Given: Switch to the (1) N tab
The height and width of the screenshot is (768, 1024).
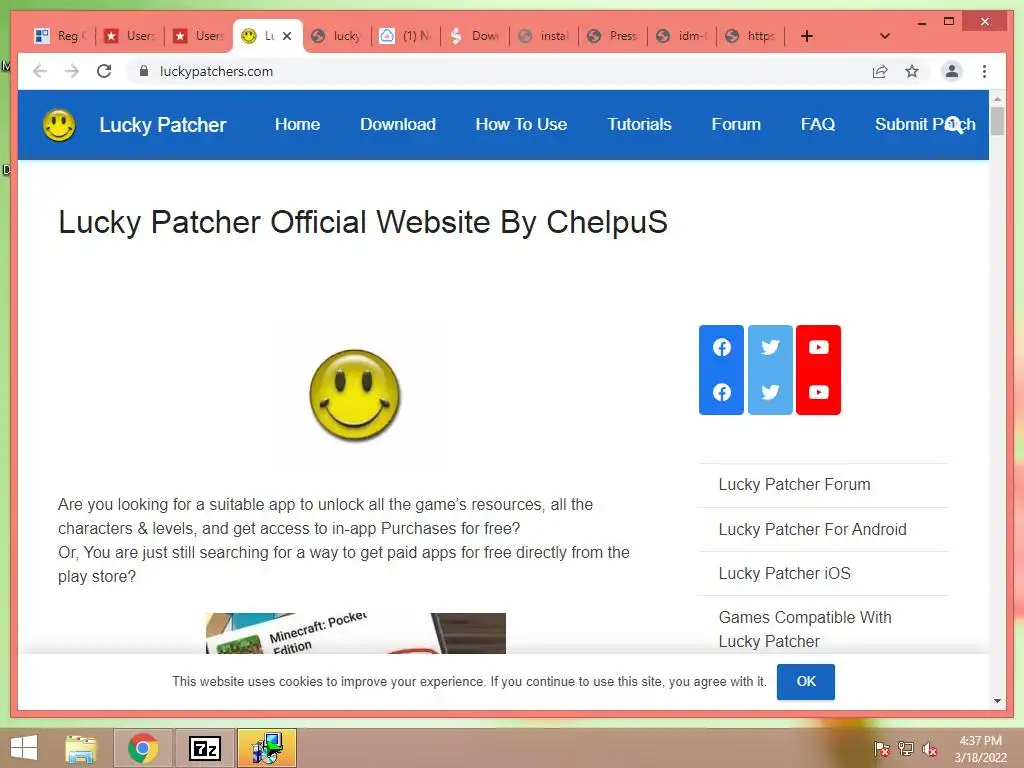Looking at the screenshot, I should (x=406, y=36).
